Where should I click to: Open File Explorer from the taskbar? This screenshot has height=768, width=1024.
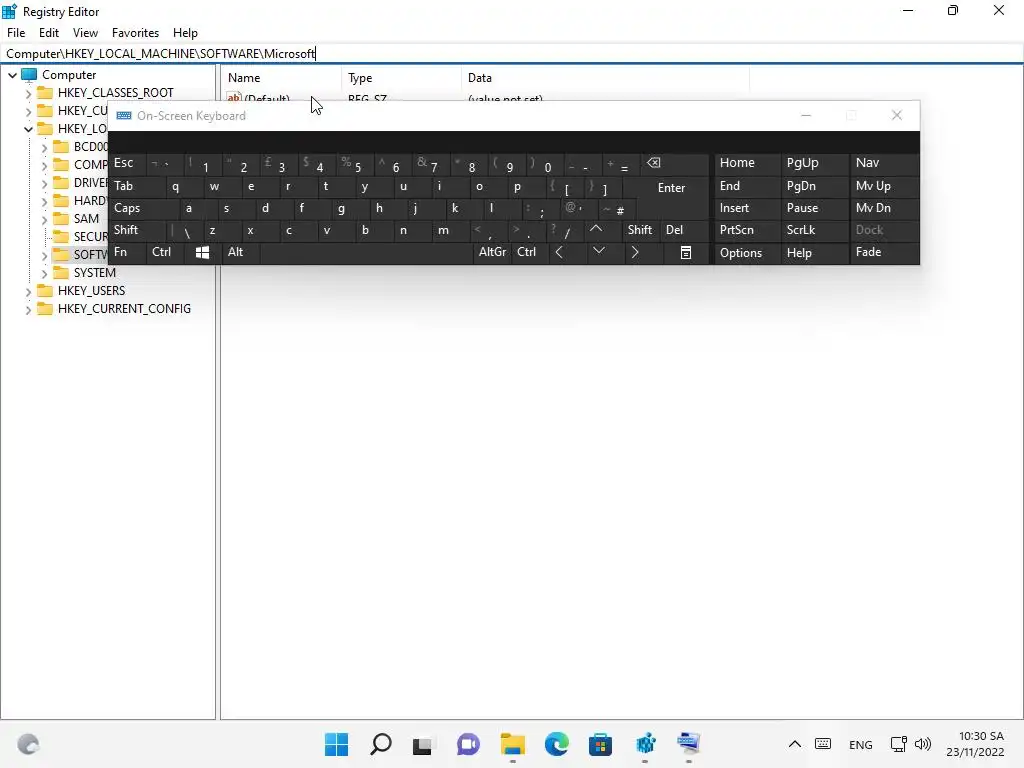[513, 744]
